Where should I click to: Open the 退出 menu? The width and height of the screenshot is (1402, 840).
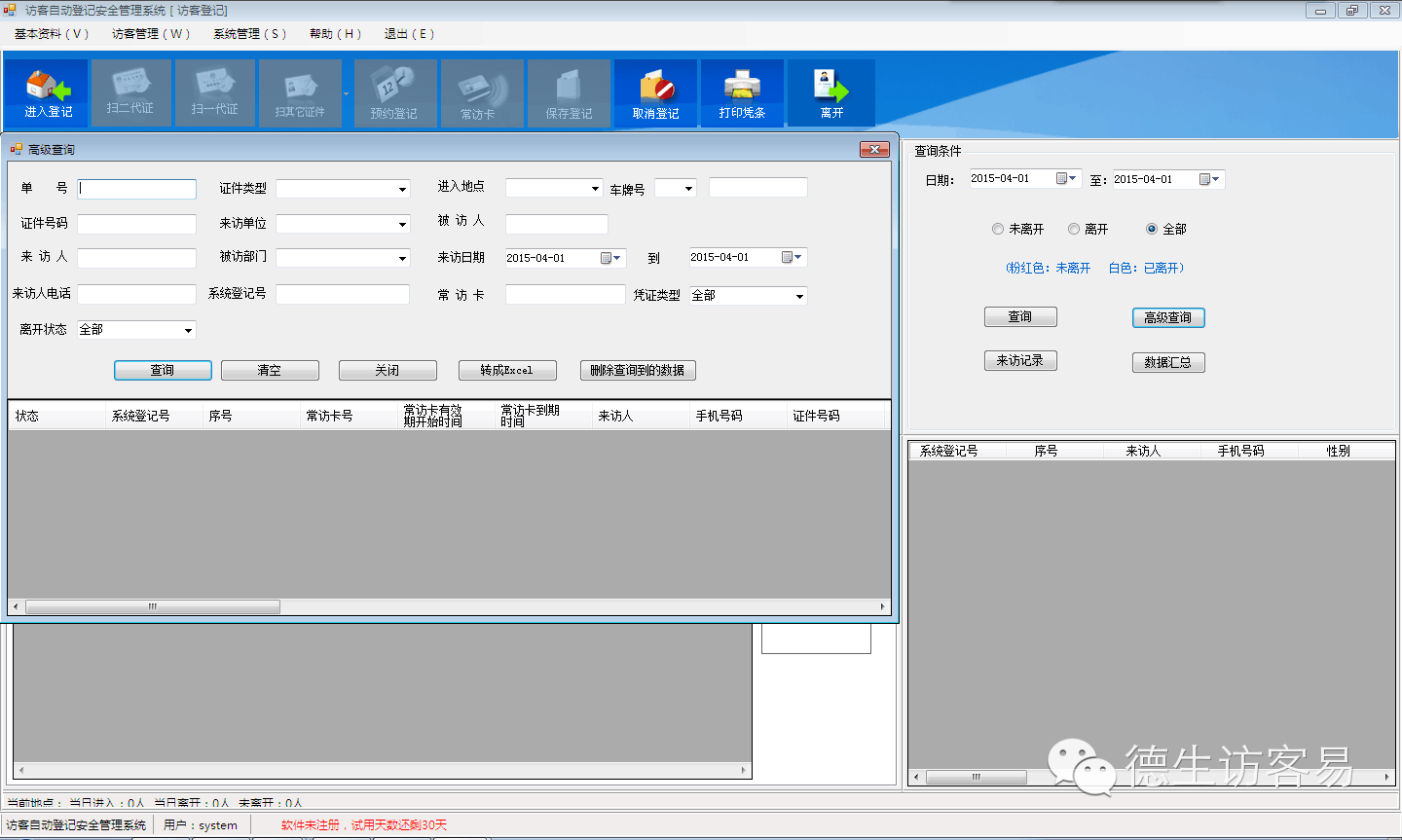[x=409, y=33]
